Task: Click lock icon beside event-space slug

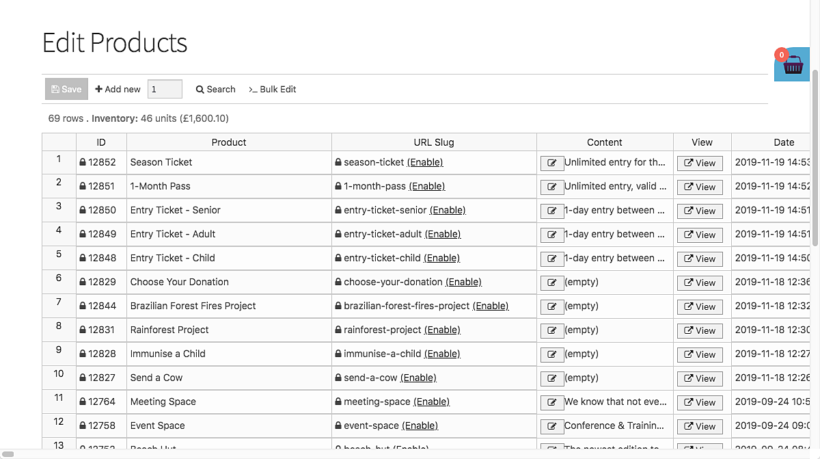Action: 338,426
